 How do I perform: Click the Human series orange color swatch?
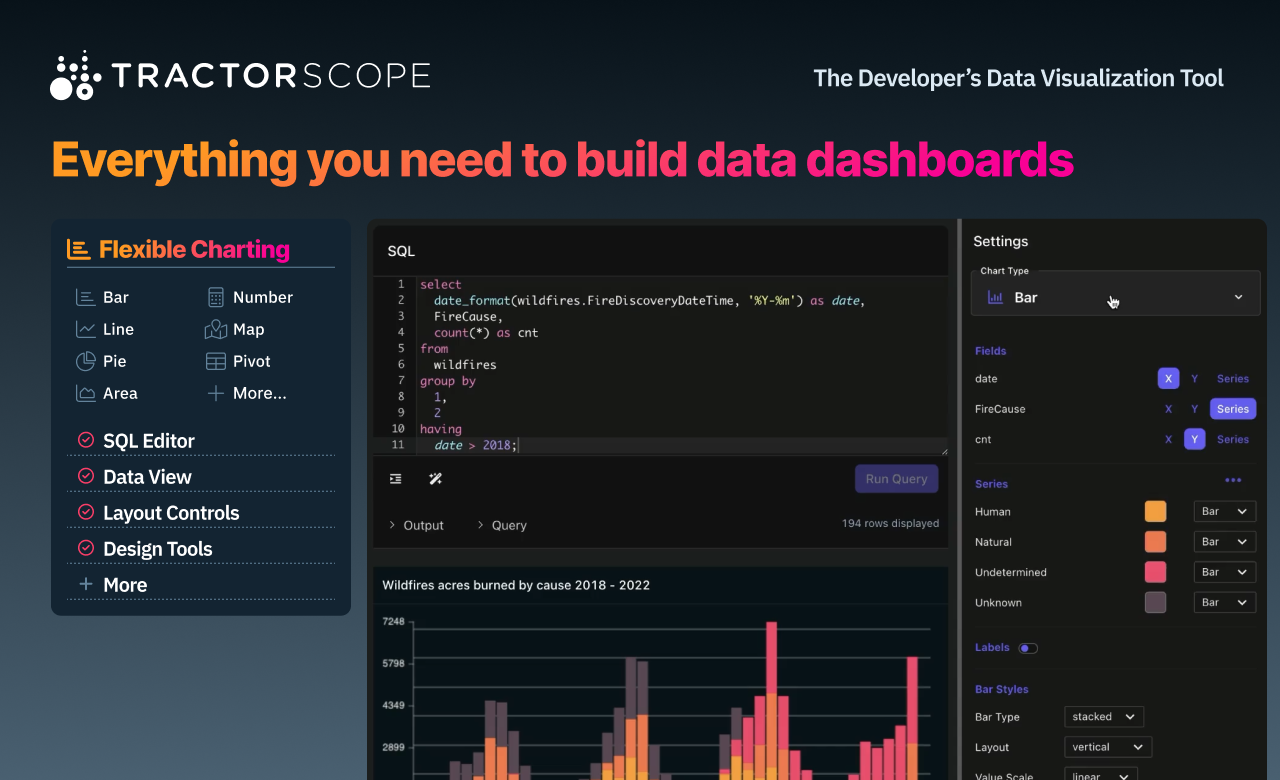1155,511
